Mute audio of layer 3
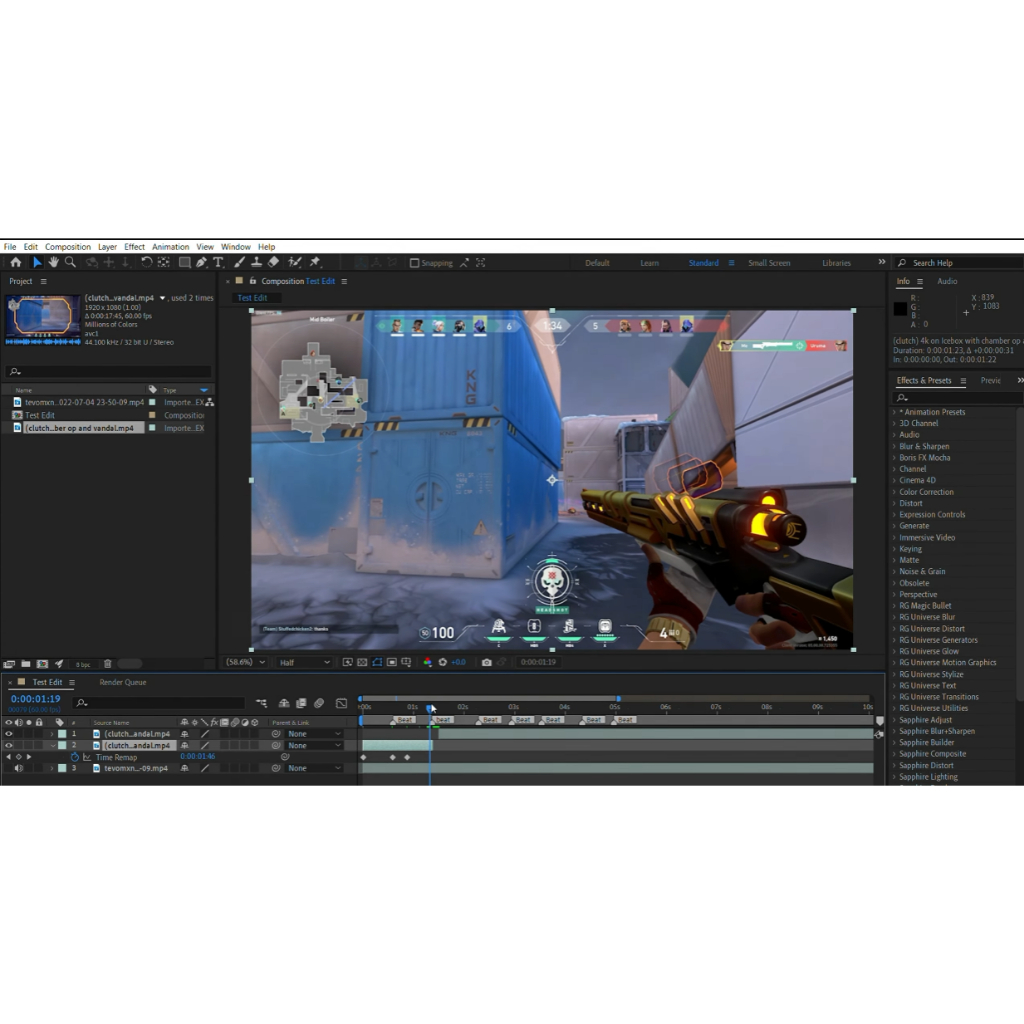Viewport: 1024px width, 1024px height. pos(19,768)
